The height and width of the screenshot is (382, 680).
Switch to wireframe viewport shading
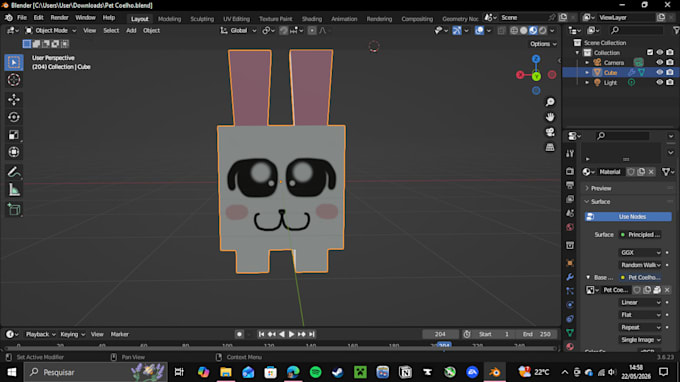click(514, 30)
